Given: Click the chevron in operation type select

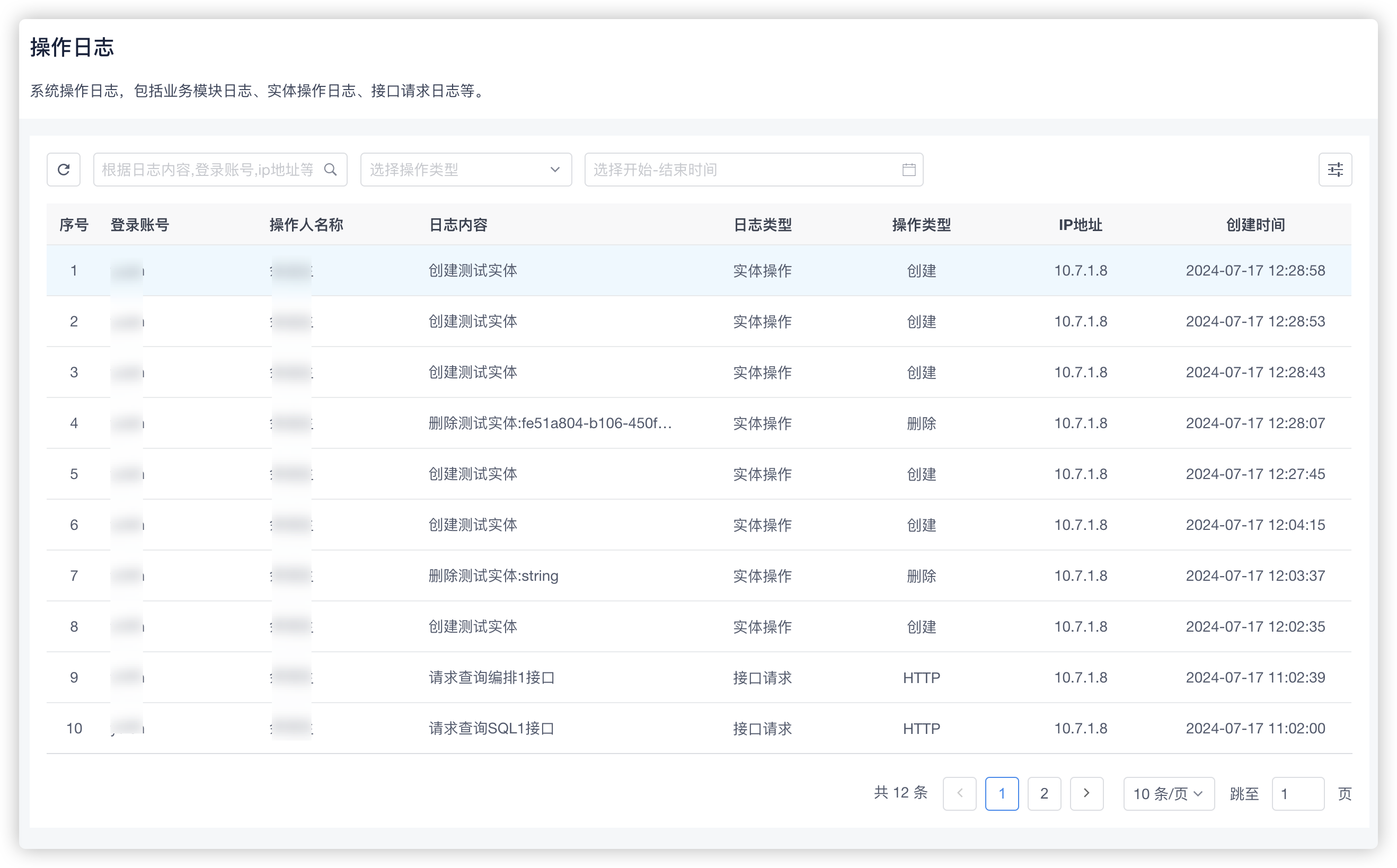Looking at the screenshot, I should pyautogui.click(x=554, y=170).
